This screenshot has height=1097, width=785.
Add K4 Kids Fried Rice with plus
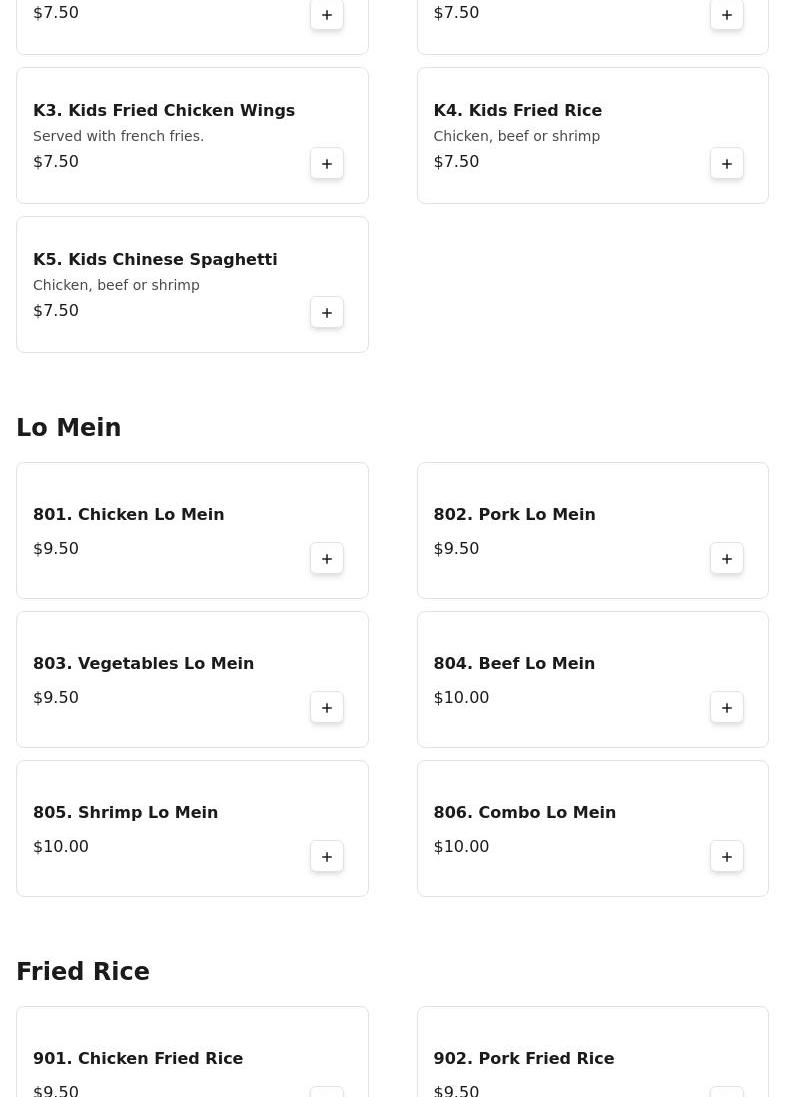coord(727,163)
